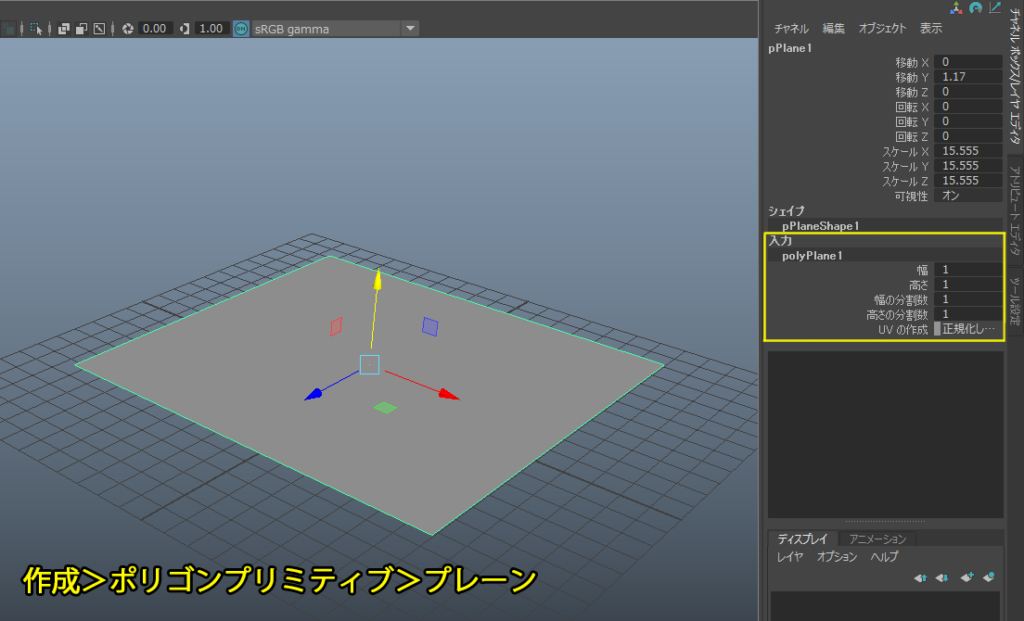
Task: Click the 移動 Y value field
Action: click(x=968, y=77)
